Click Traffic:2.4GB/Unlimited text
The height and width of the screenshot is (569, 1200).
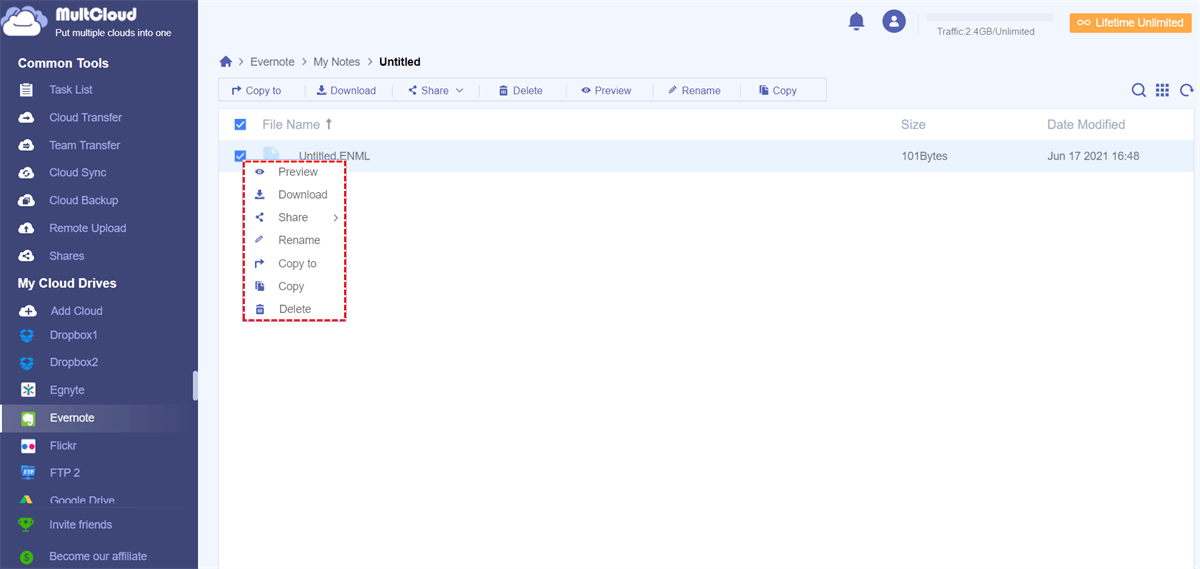(x=986, y=32)
